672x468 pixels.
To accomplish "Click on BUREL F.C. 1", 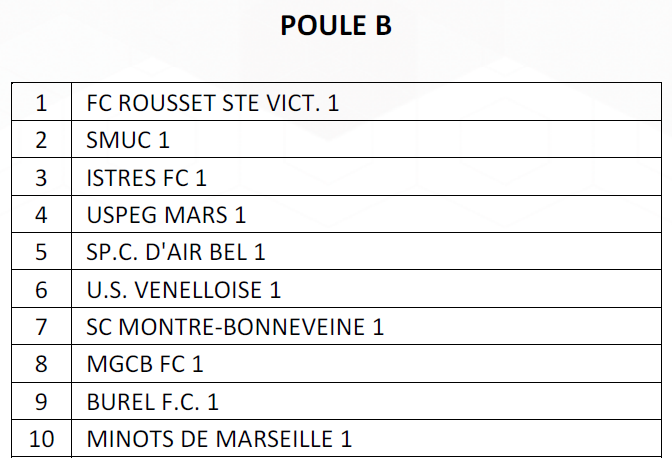I will [153, 402].
